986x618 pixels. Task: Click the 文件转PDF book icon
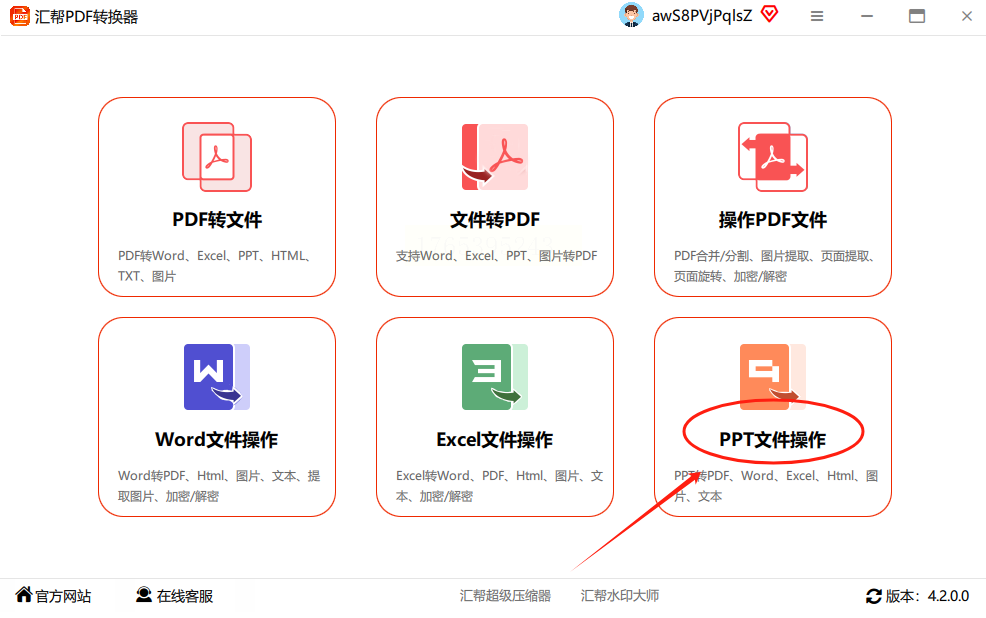click(x=495, y=157)
